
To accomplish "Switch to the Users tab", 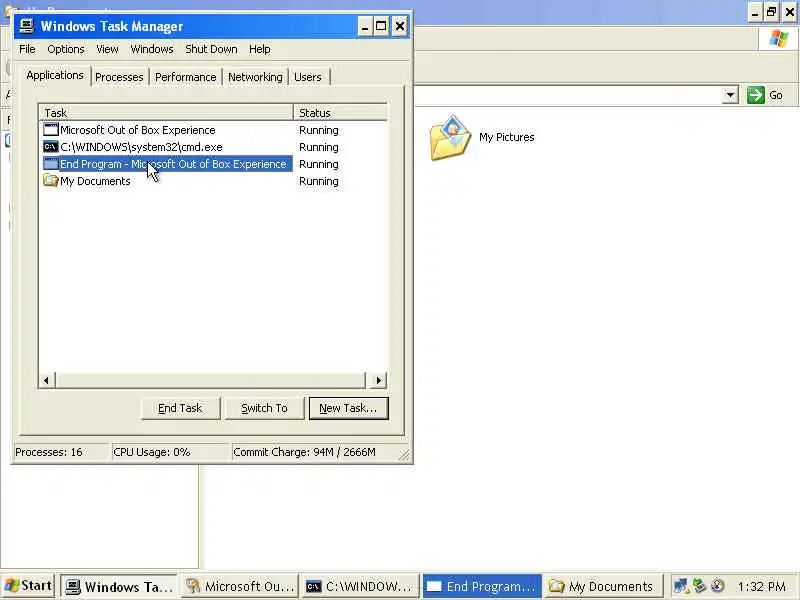I will (308, 77).
